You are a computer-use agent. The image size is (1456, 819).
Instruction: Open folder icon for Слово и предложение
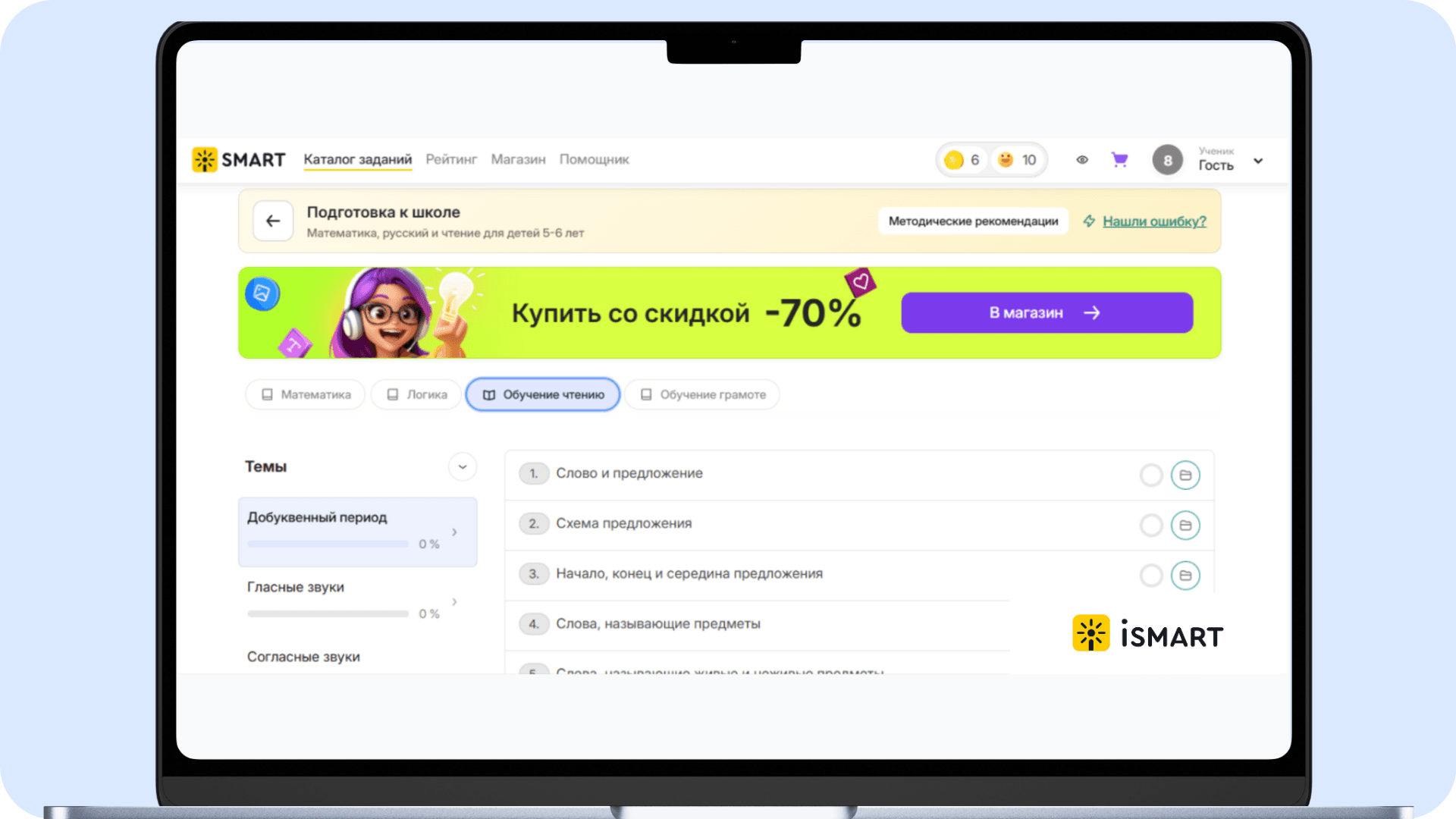pos(1185,475)
